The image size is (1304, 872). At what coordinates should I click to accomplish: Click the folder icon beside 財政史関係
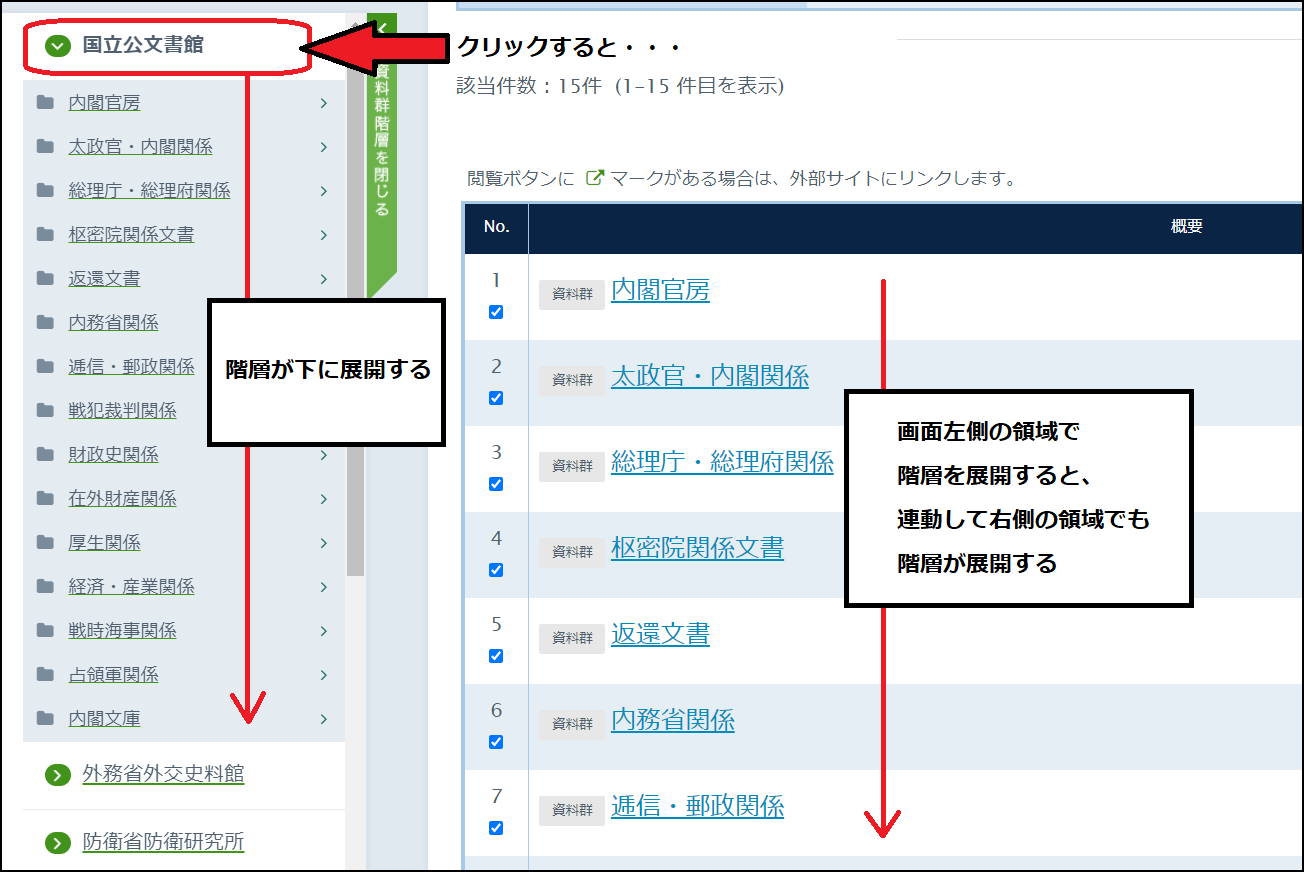tap(45, 454)
